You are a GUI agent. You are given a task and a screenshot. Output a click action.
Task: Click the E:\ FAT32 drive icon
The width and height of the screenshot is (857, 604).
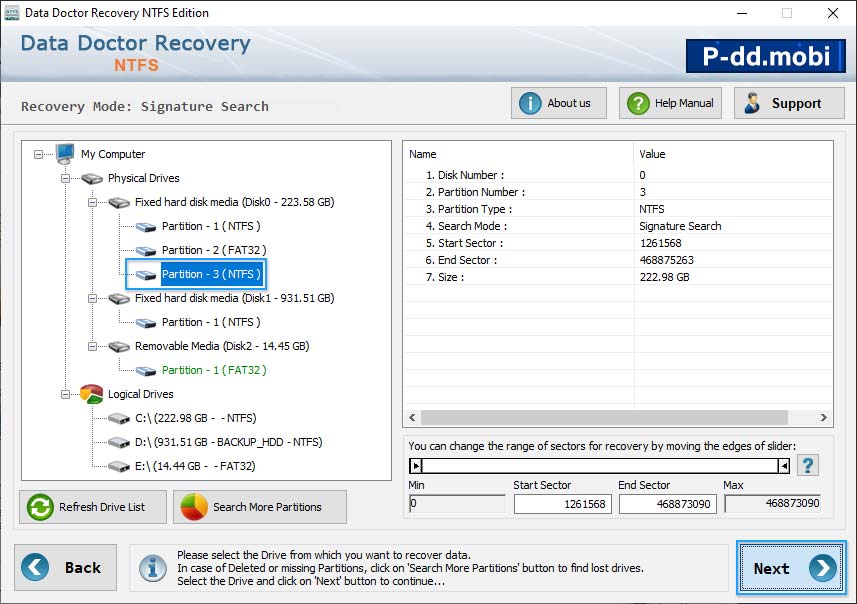point(119,467)
